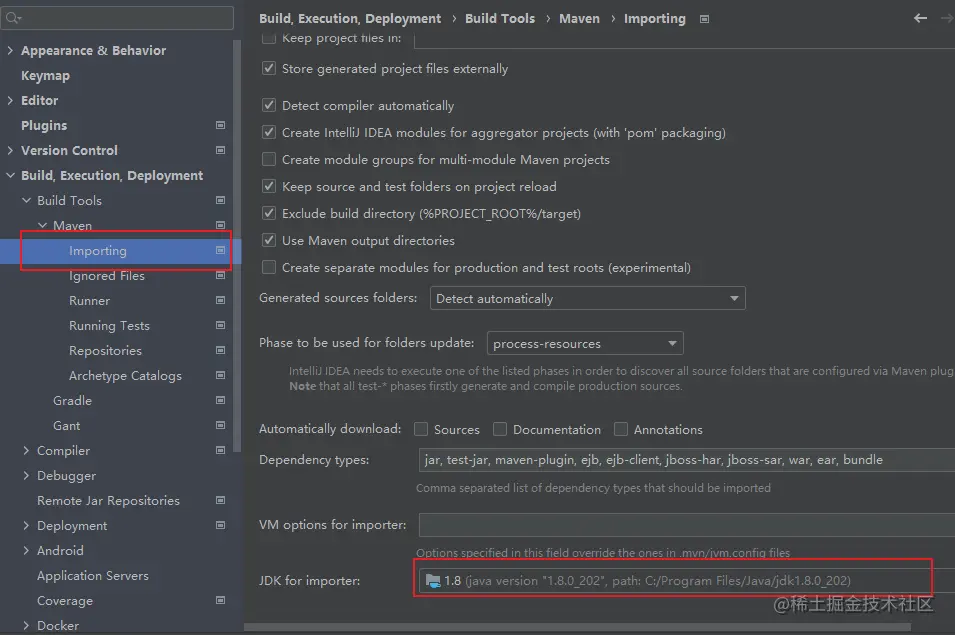
Task: Click the project-level icon next to Importing breadcrumb
Action: point(704,19)
